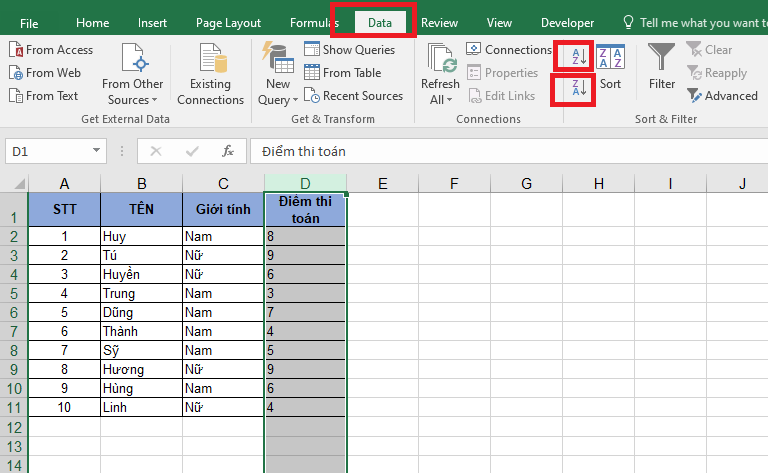The image size is (768, 473).
Task: Expand From Other Sources dropdown
Action: point(133,100)
